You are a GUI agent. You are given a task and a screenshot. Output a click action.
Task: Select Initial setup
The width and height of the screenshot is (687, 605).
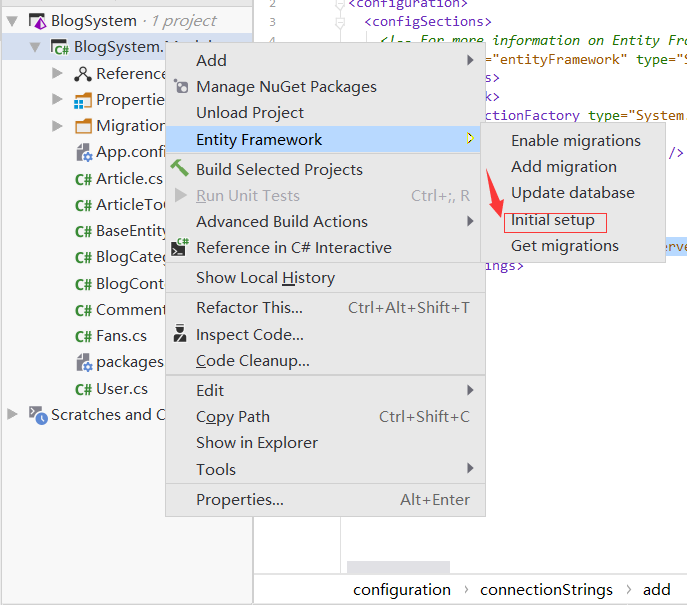coord(573,220)
